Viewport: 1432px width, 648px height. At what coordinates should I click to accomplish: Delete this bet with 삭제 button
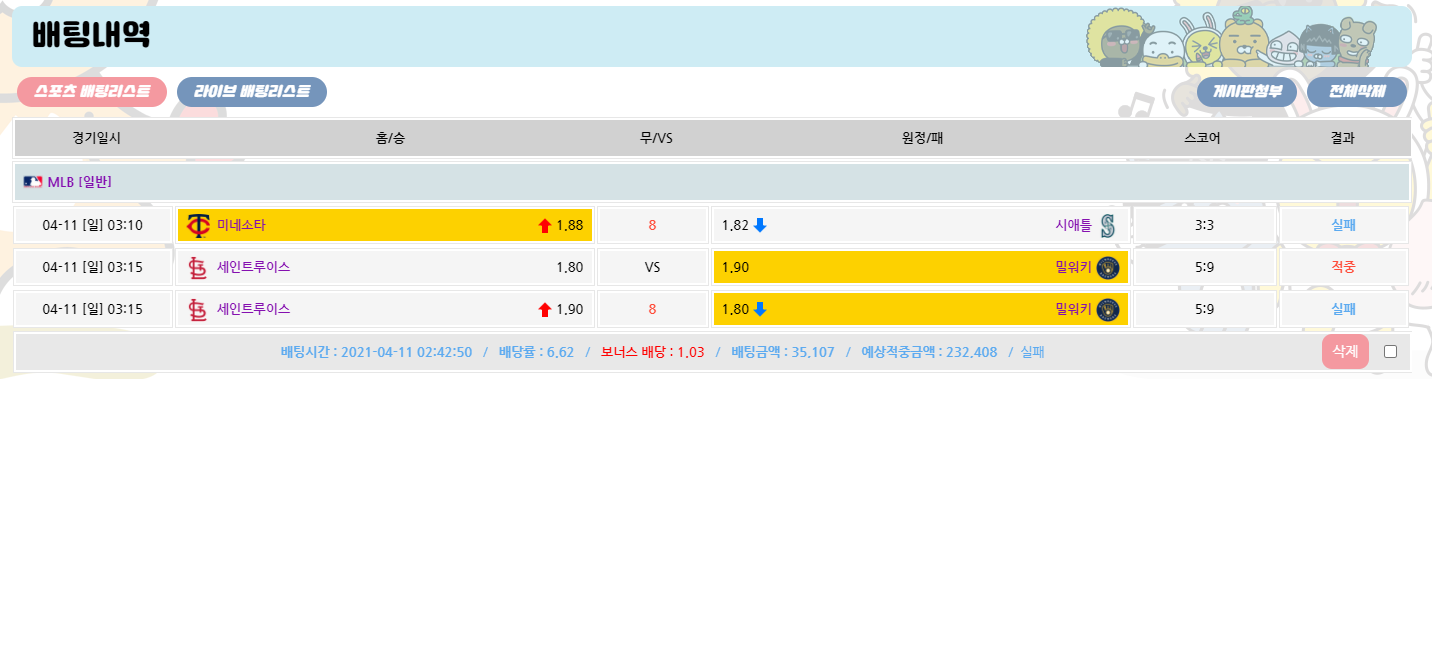[x=1344, y=351]
